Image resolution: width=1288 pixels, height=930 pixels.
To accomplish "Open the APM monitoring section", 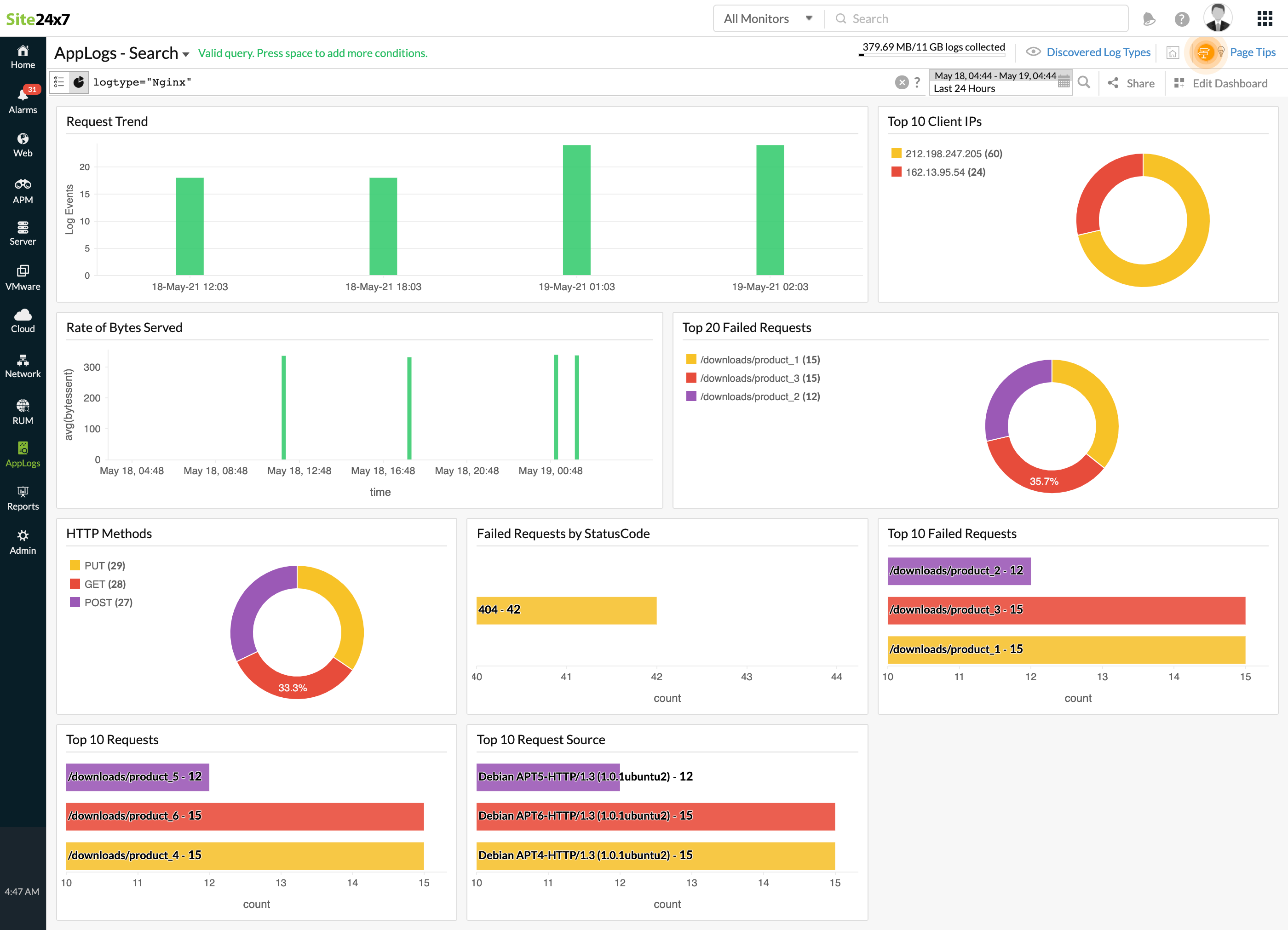I will click(23, 190).
